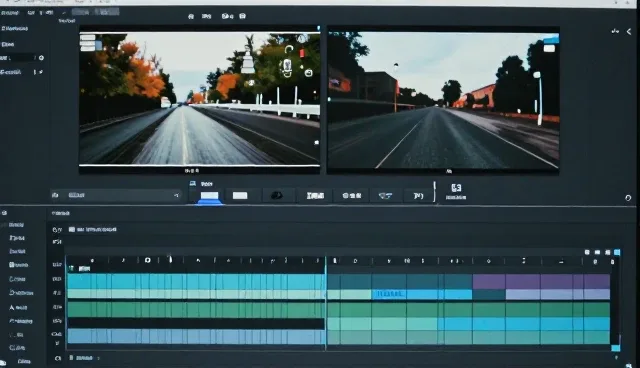Click the labeled icon right of the toolbar's vertical divider
Screen dimensions: 640x368
click(456, 191)
